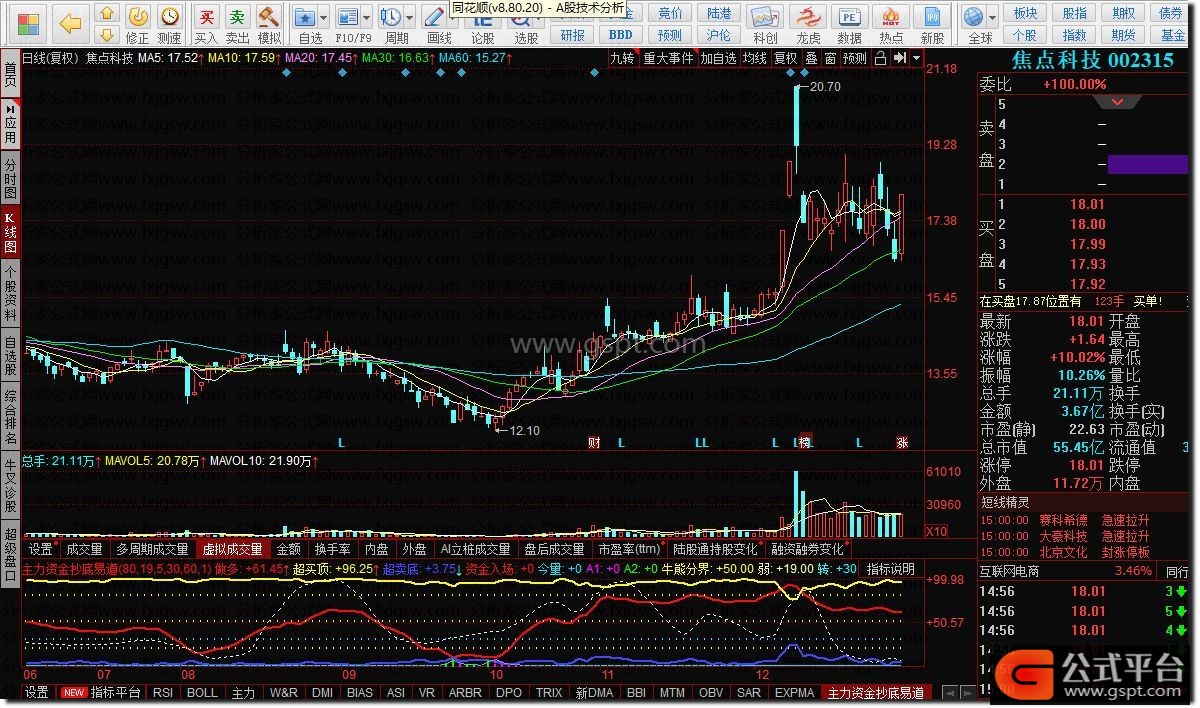
Task: Select the EXPMA indicator tab
Action: [x=794, y=692]
